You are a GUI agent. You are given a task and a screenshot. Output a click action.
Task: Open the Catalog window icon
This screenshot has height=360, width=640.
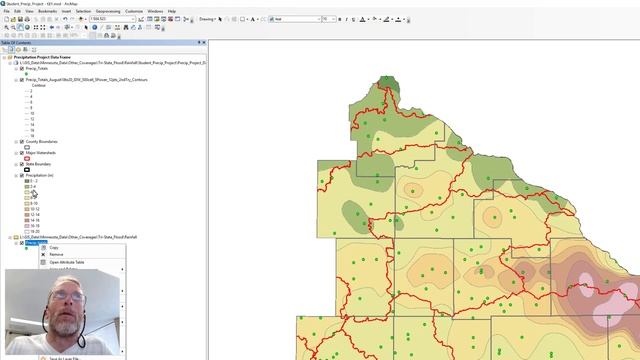click(157, 19)
